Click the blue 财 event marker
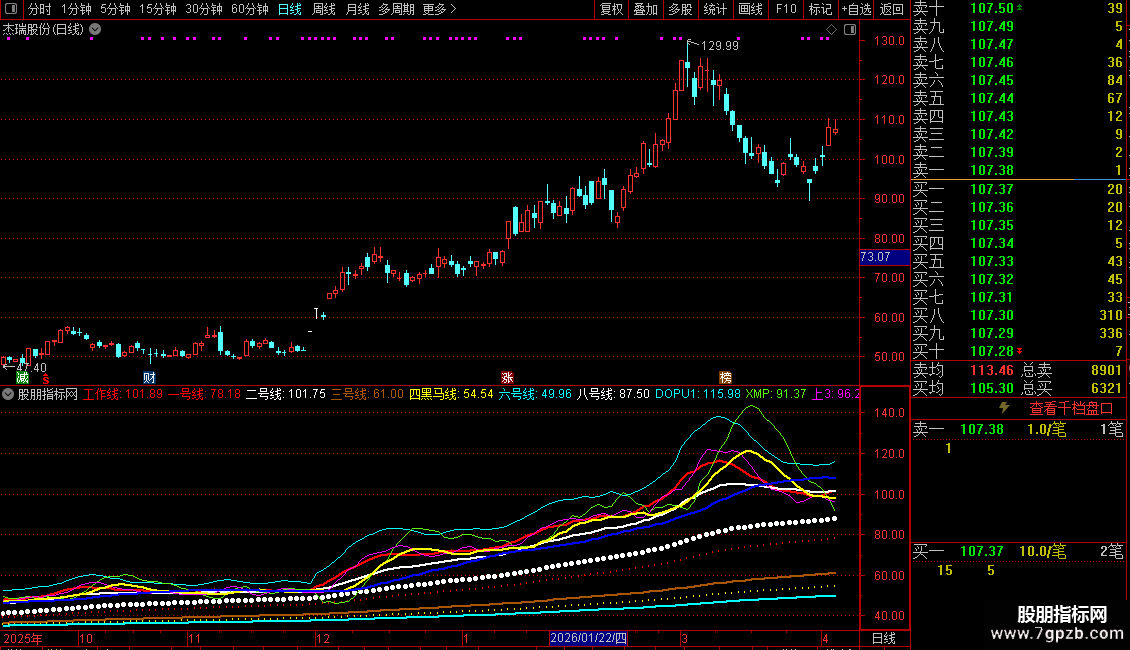This screenshot has width=1130, height=650. [149, 378]
